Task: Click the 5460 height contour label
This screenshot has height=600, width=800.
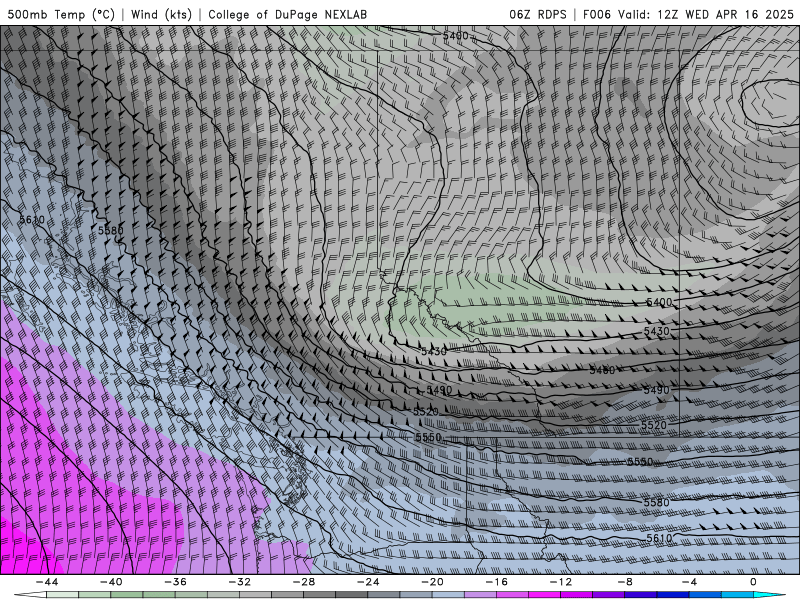Action: [602, 370]
